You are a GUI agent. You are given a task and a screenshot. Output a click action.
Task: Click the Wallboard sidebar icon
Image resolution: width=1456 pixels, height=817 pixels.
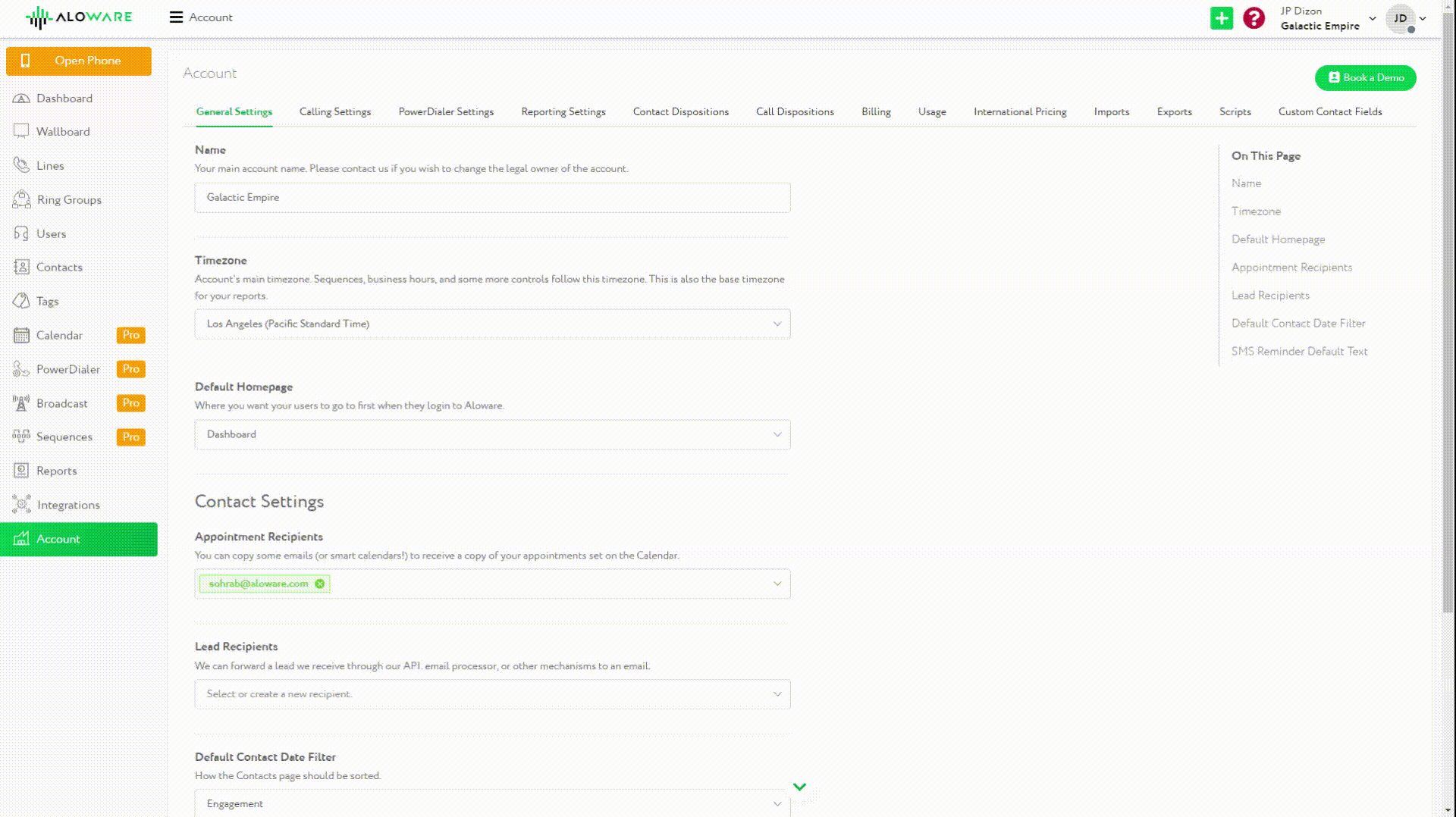pos(21,131)
